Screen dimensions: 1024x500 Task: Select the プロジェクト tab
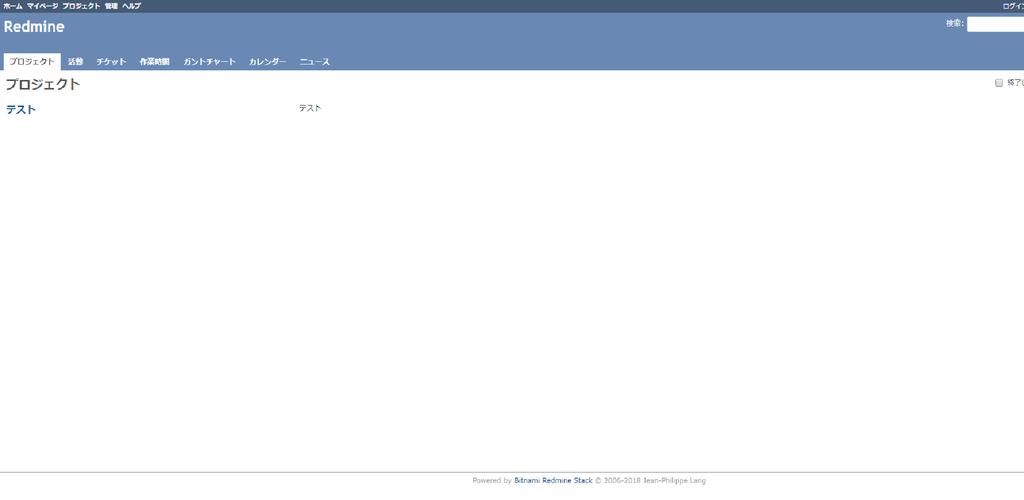pos(32,62)
